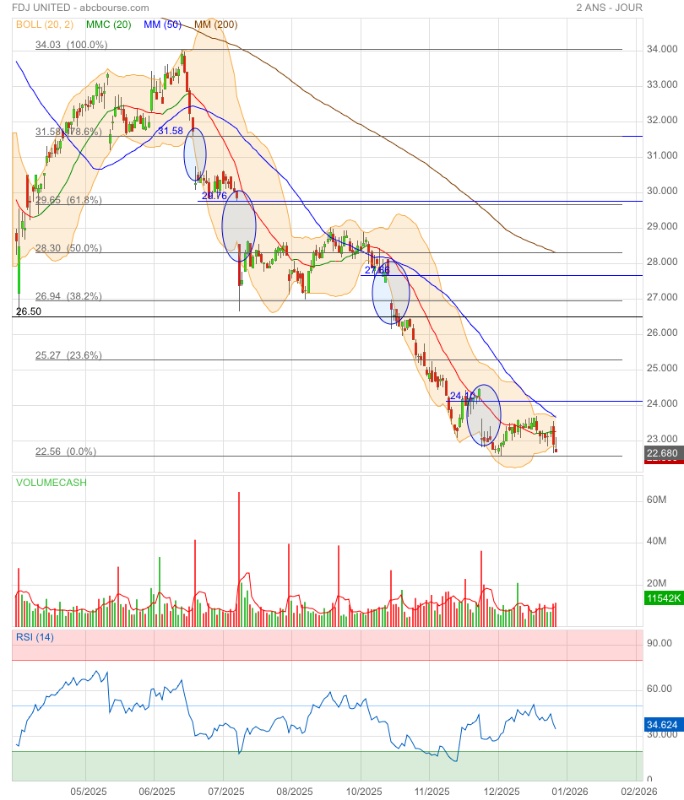Click the 05/2025 date axis label
The height and width of the screenshot is (800, 684).
[x=88, y=791]
